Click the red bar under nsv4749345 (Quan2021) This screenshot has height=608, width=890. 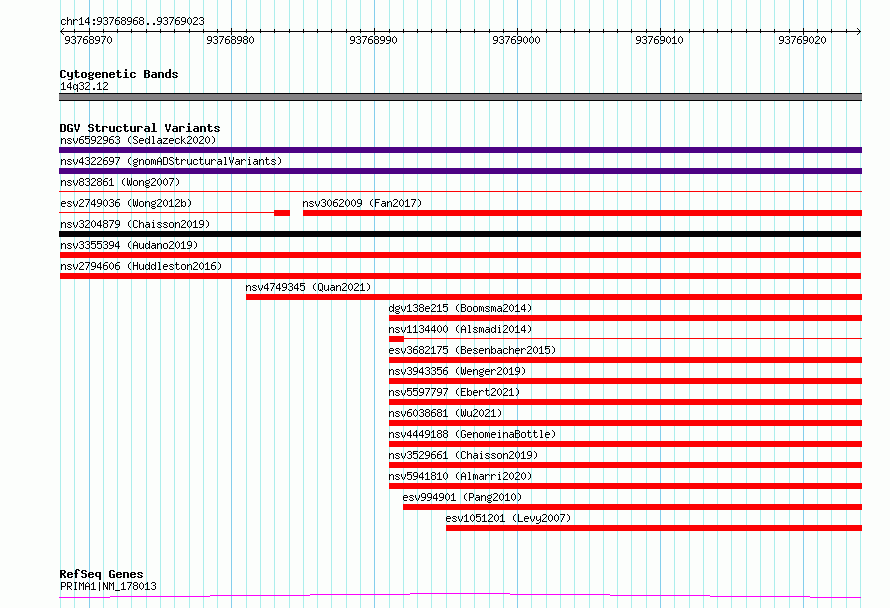[x=554, y=297]
